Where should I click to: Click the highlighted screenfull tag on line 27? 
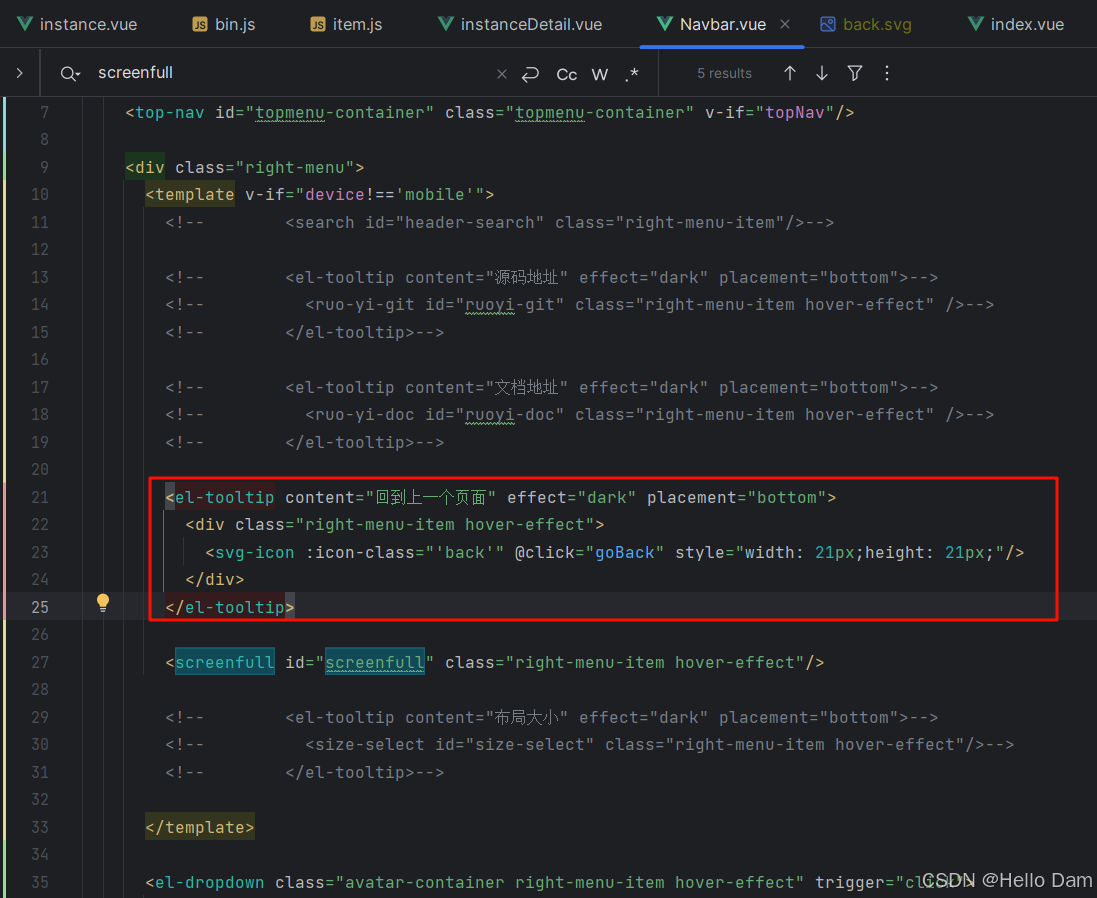[x=225, y=662]
